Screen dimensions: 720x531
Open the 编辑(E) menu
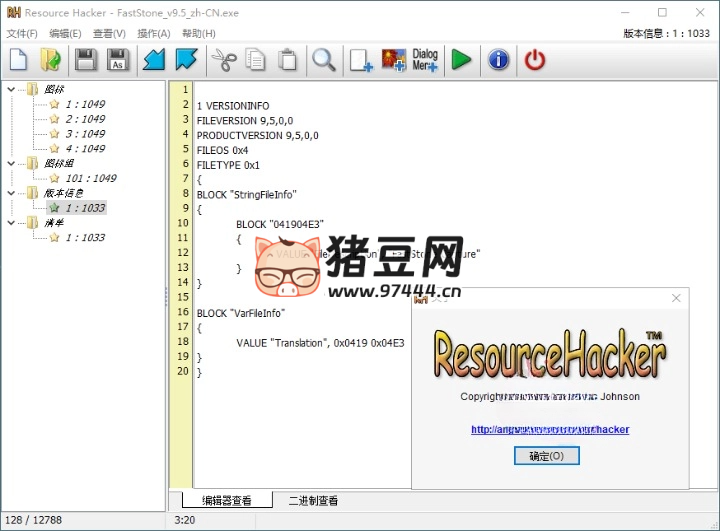click(65, 34)
